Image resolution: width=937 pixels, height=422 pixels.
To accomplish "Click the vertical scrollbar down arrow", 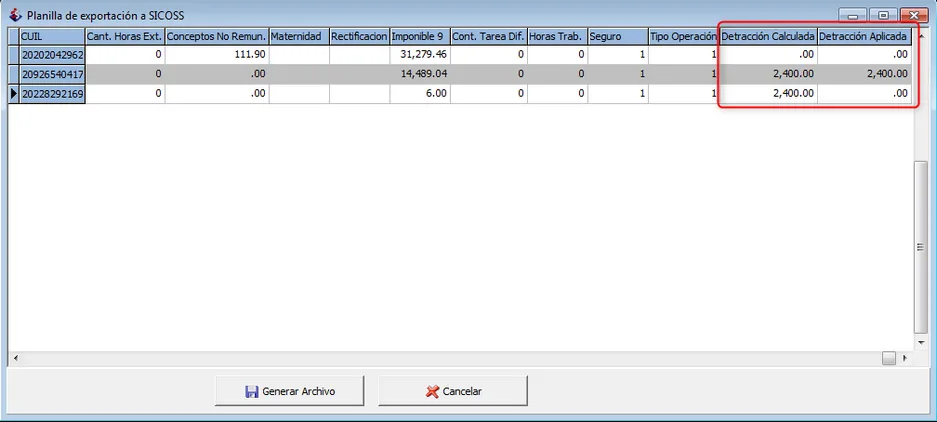I will [920, 343].
